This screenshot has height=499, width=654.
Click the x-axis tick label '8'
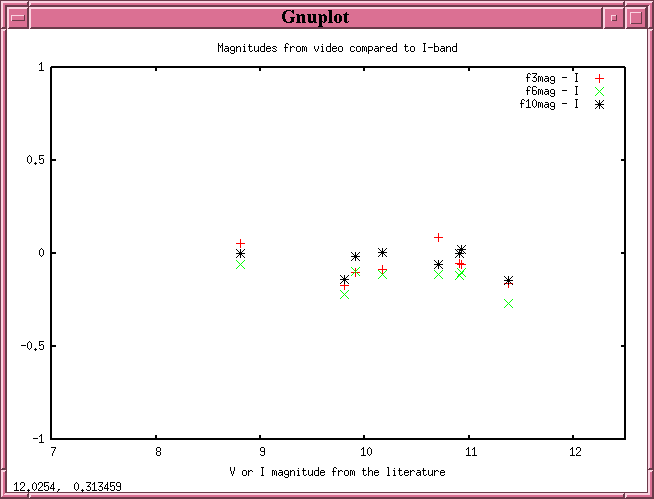158,452
